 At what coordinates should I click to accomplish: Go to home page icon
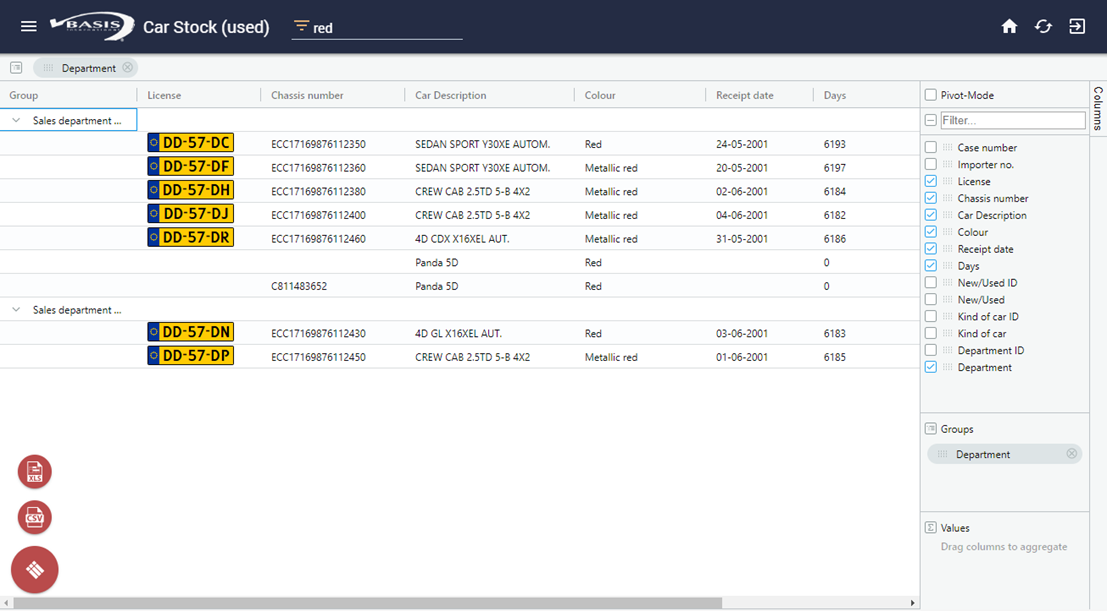click(1010, 26)
